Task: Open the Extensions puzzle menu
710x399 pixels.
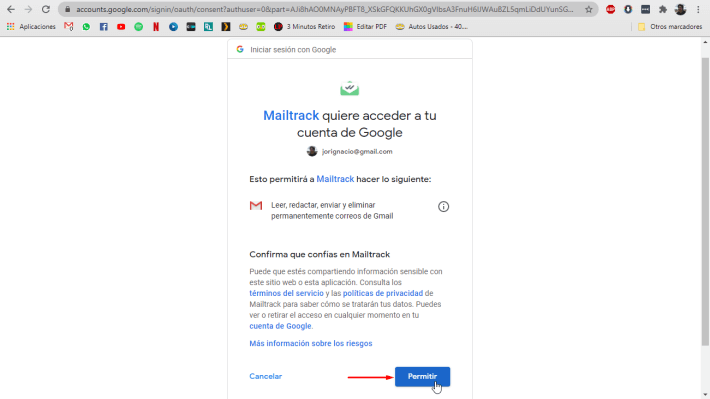Action: point(663,9)
